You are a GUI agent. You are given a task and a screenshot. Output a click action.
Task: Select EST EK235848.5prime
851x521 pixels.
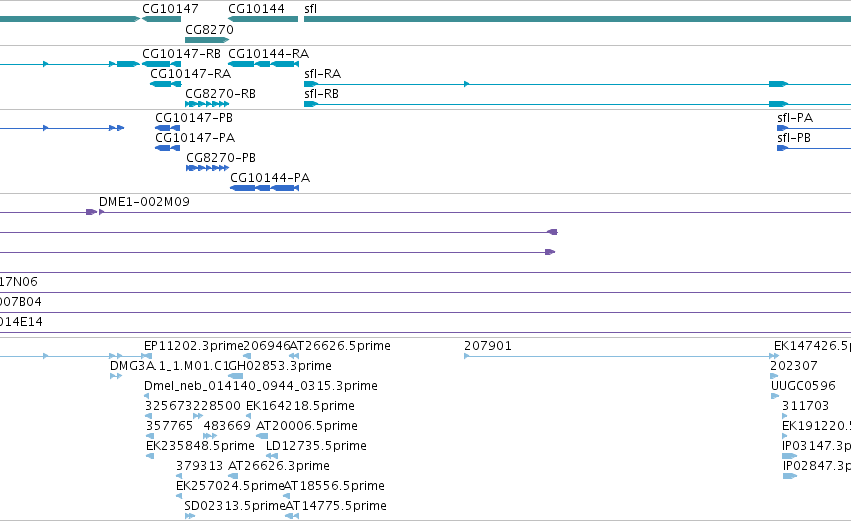200,446
